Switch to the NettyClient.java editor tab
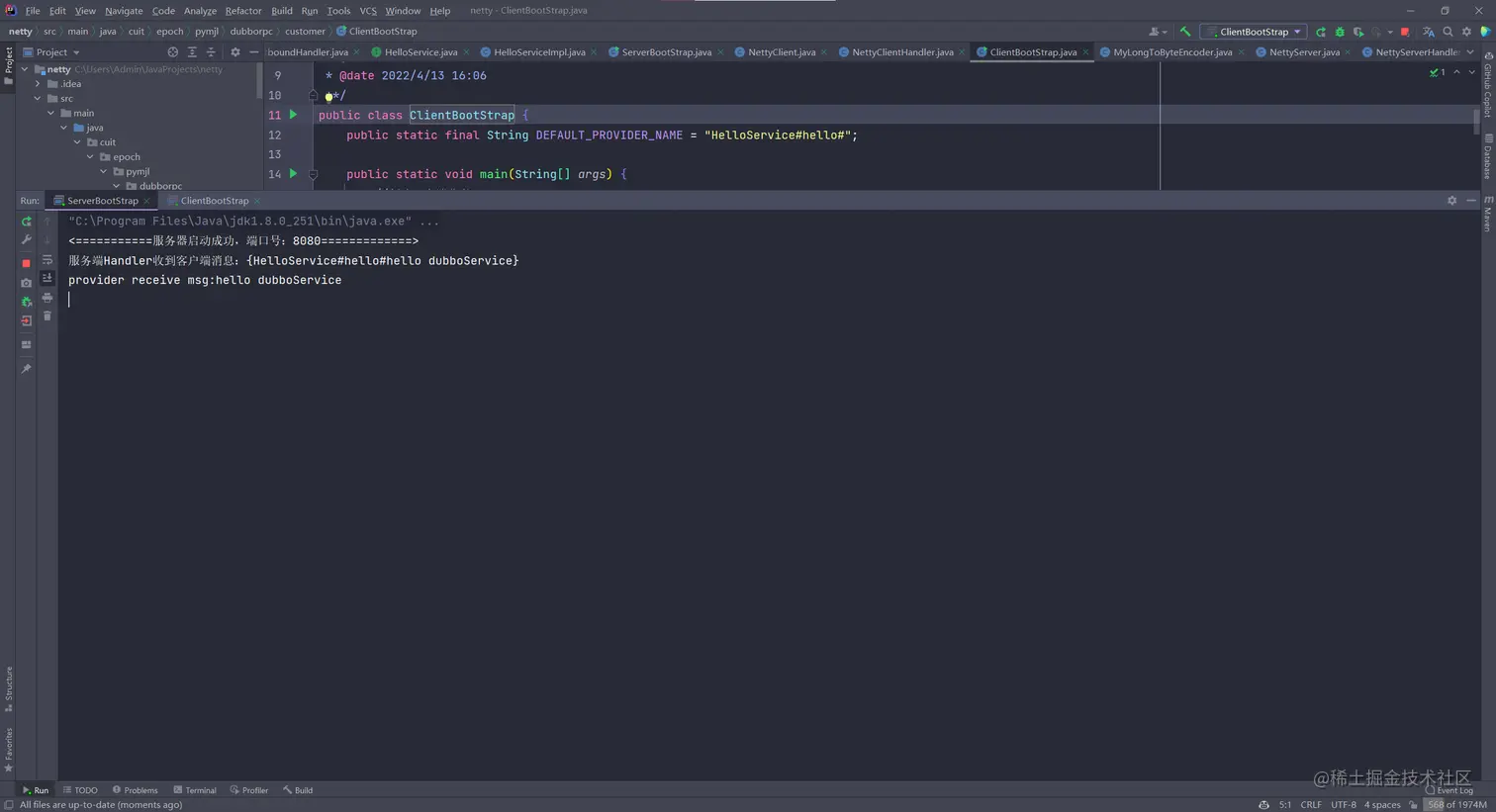The image size is (1496, 812). (x=781, y=52)
